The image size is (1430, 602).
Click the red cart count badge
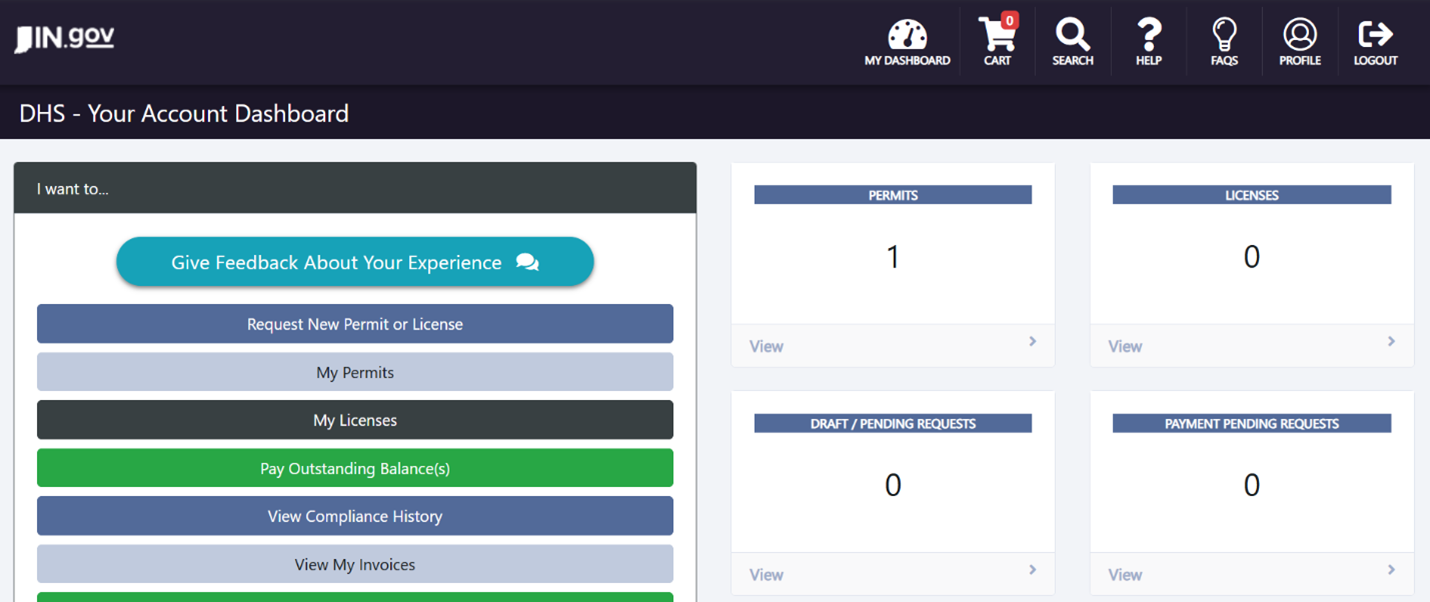[1010, 20]
